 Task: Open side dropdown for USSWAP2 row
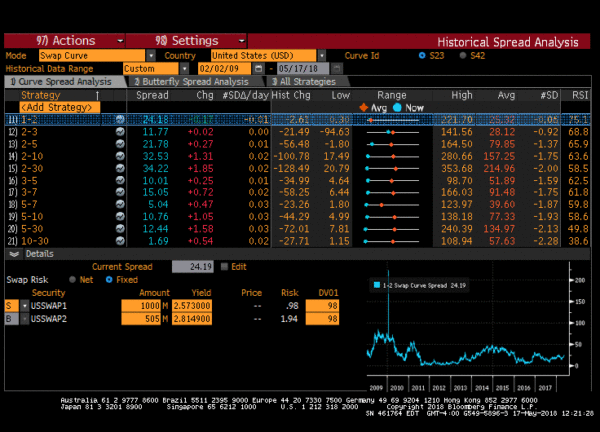coord(25,319)
